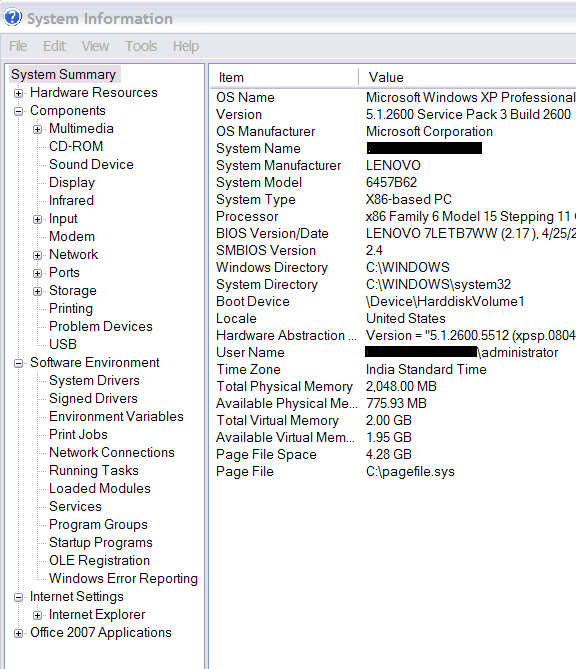The height and width of the screenshot is (669, 576).
Task: Select System Summary in the tree
Action: 64,74
